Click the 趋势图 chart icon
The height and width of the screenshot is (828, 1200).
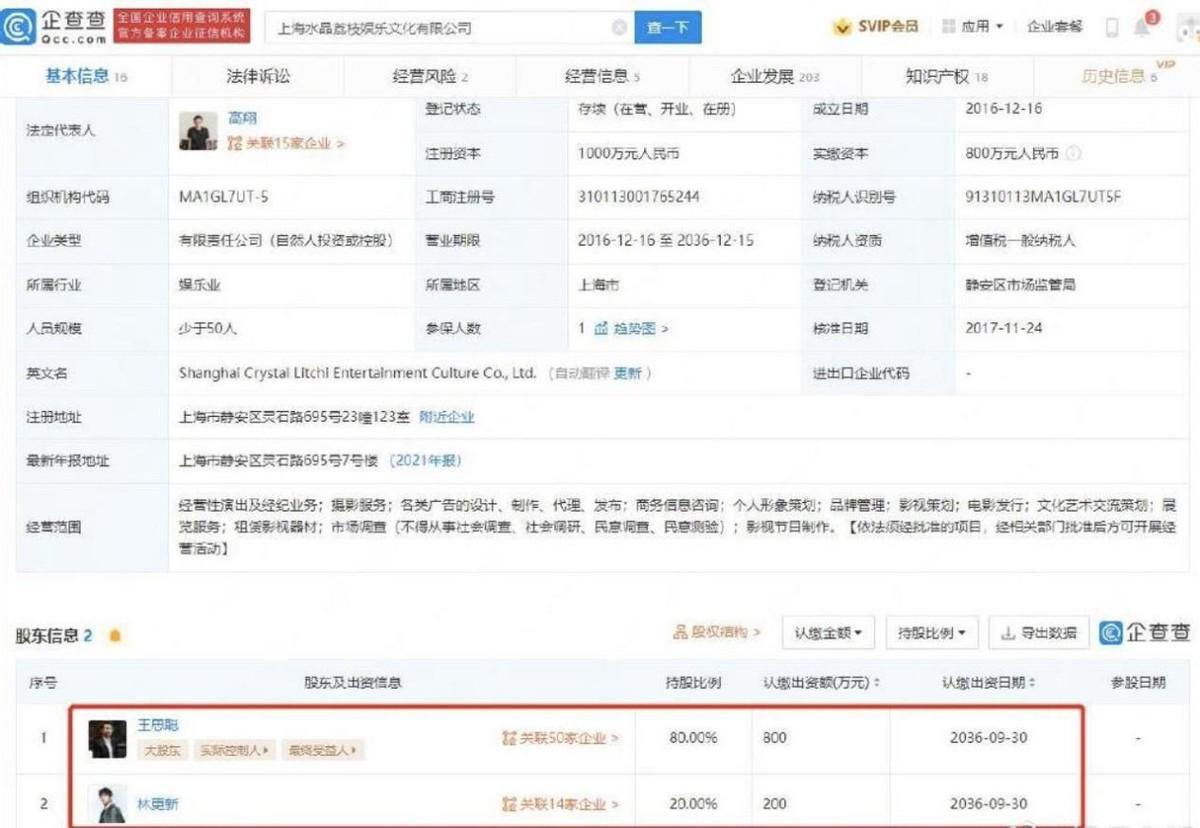[x=601, y=328]
